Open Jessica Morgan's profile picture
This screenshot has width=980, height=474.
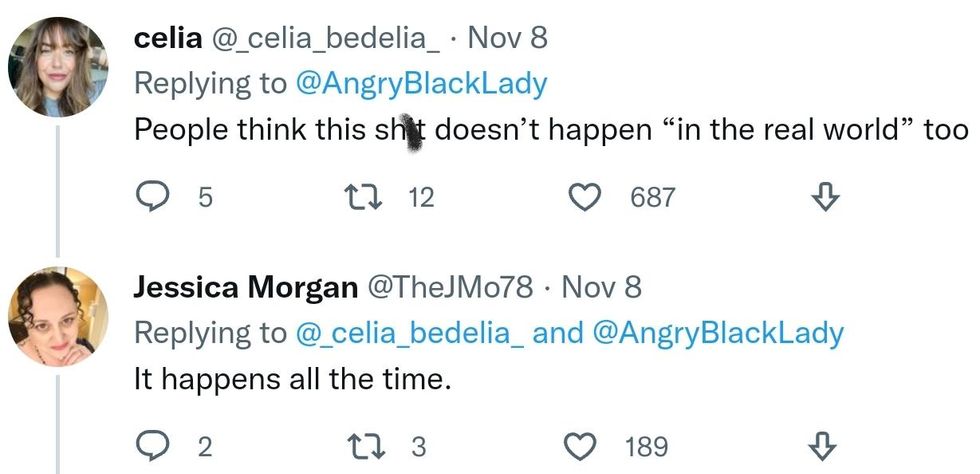tap(58, 316)
